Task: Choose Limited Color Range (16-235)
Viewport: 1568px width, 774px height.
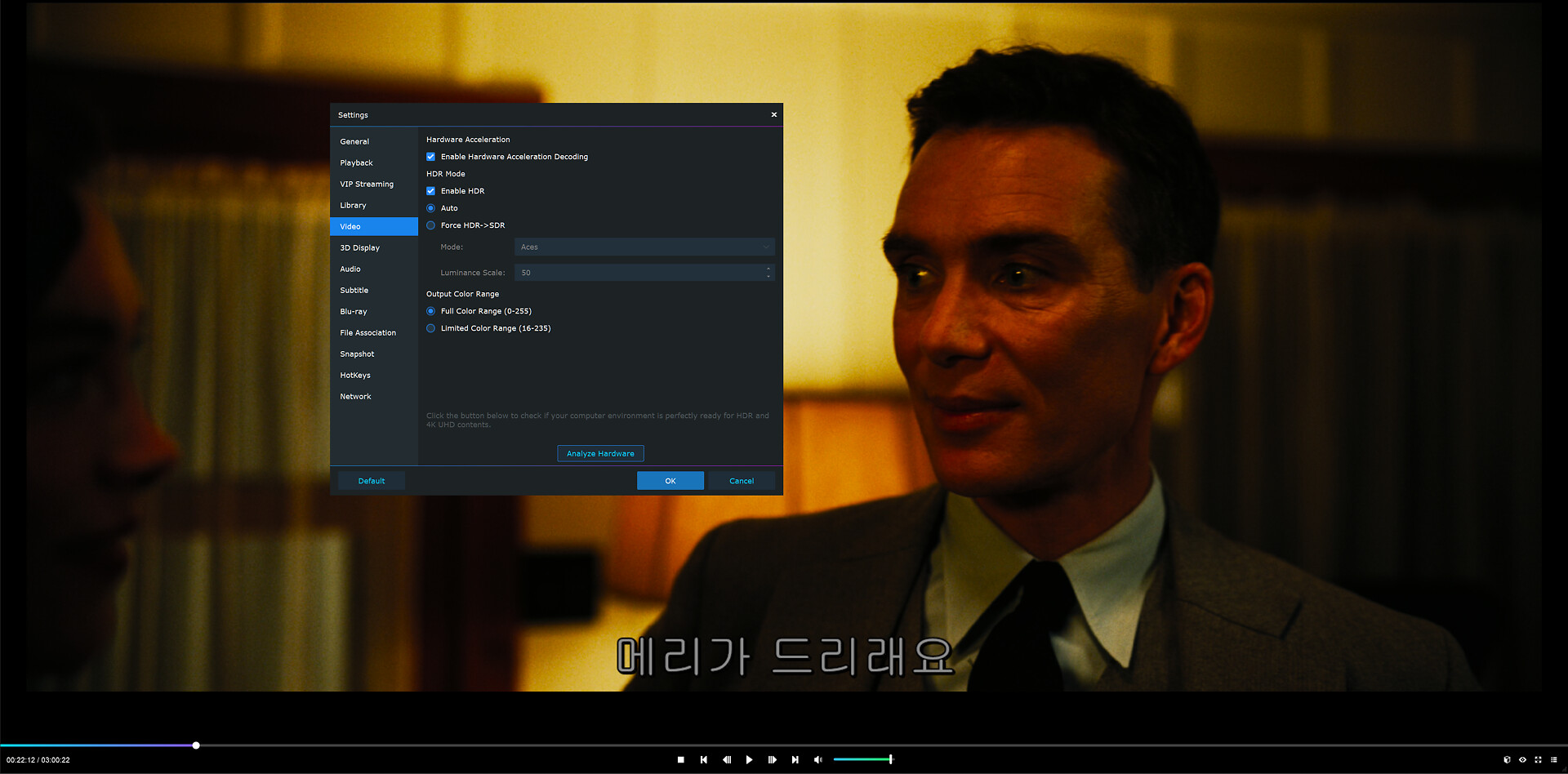Action: (x=431, y=328)
